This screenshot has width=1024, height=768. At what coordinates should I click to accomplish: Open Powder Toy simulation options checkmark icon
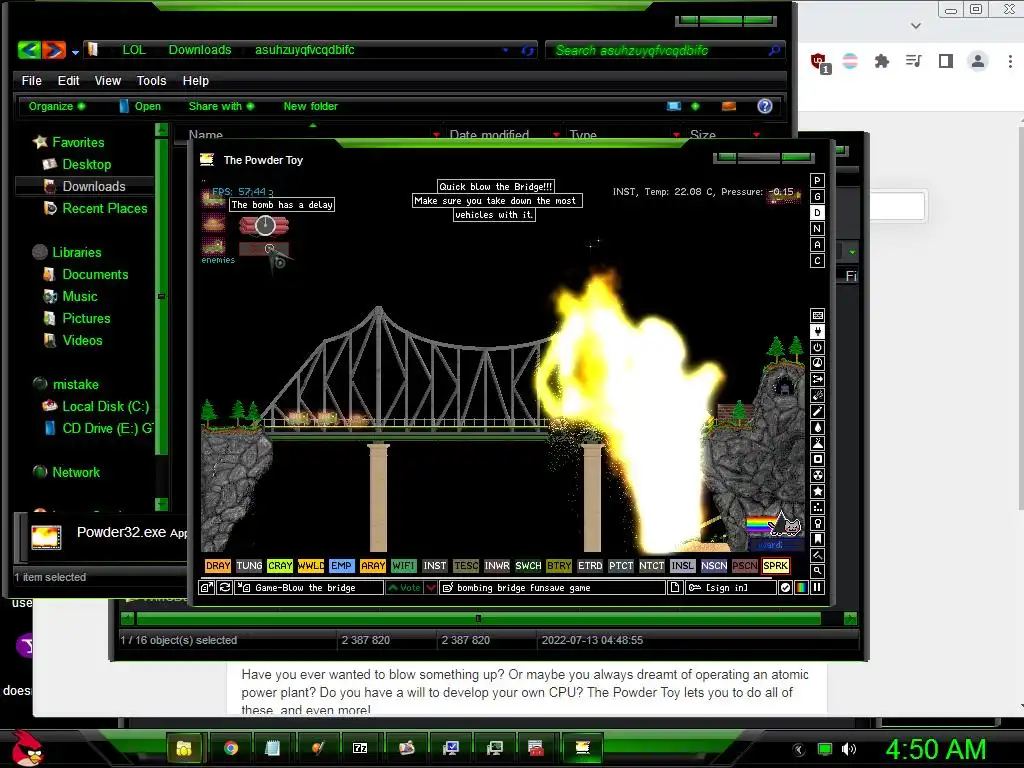point(785,588)
